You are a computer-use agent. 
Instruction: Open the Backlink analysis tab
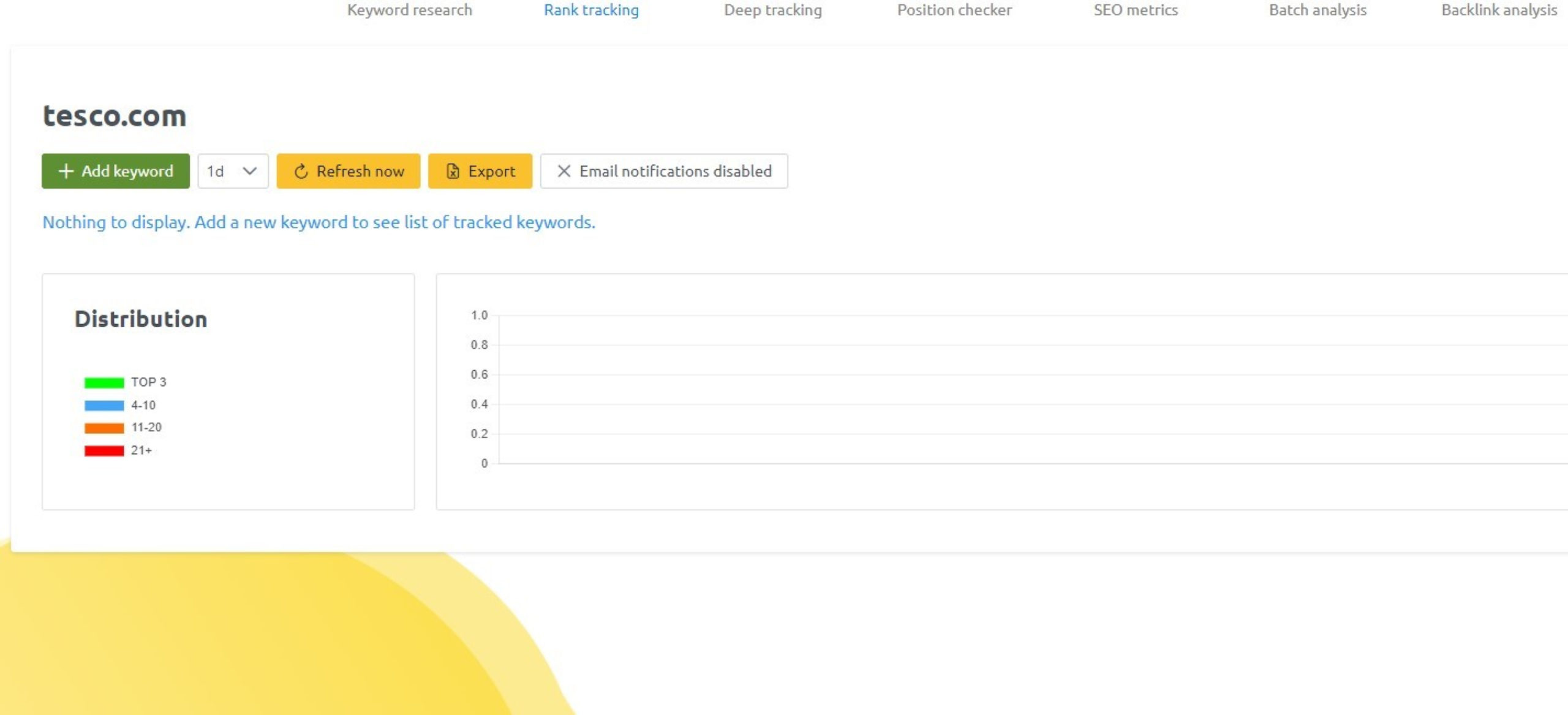pos(1499,10)
